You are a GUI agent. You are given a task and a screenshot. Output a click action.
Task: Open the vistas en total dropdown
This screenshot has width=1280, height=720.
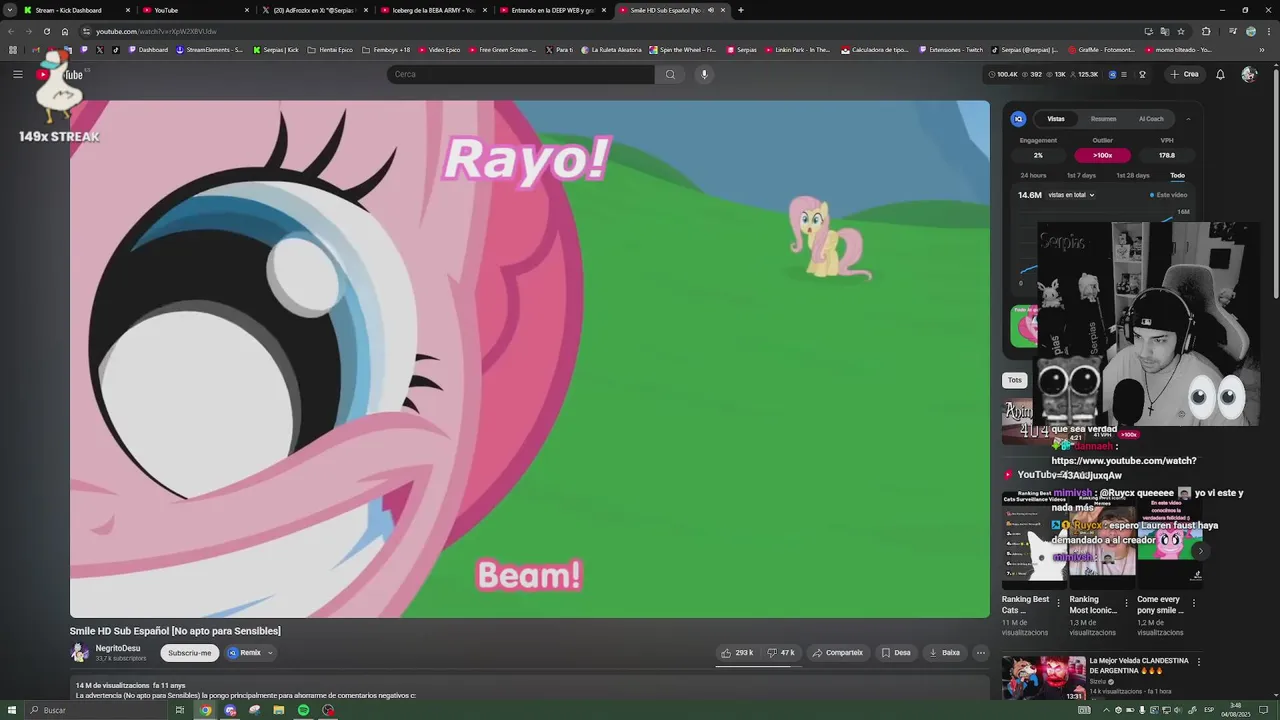pos(1071,195)
